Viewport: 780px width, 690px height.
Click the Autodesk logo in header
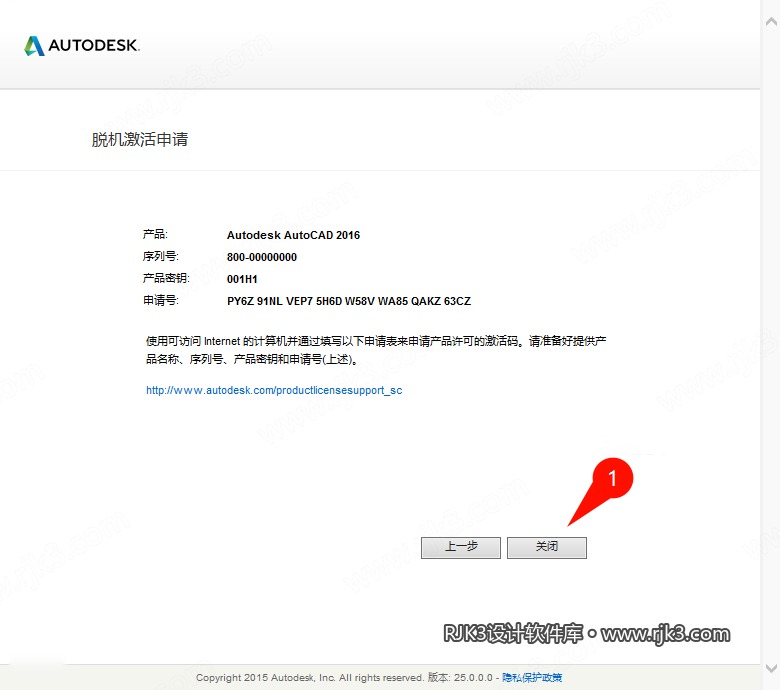[x=82, y=46]
